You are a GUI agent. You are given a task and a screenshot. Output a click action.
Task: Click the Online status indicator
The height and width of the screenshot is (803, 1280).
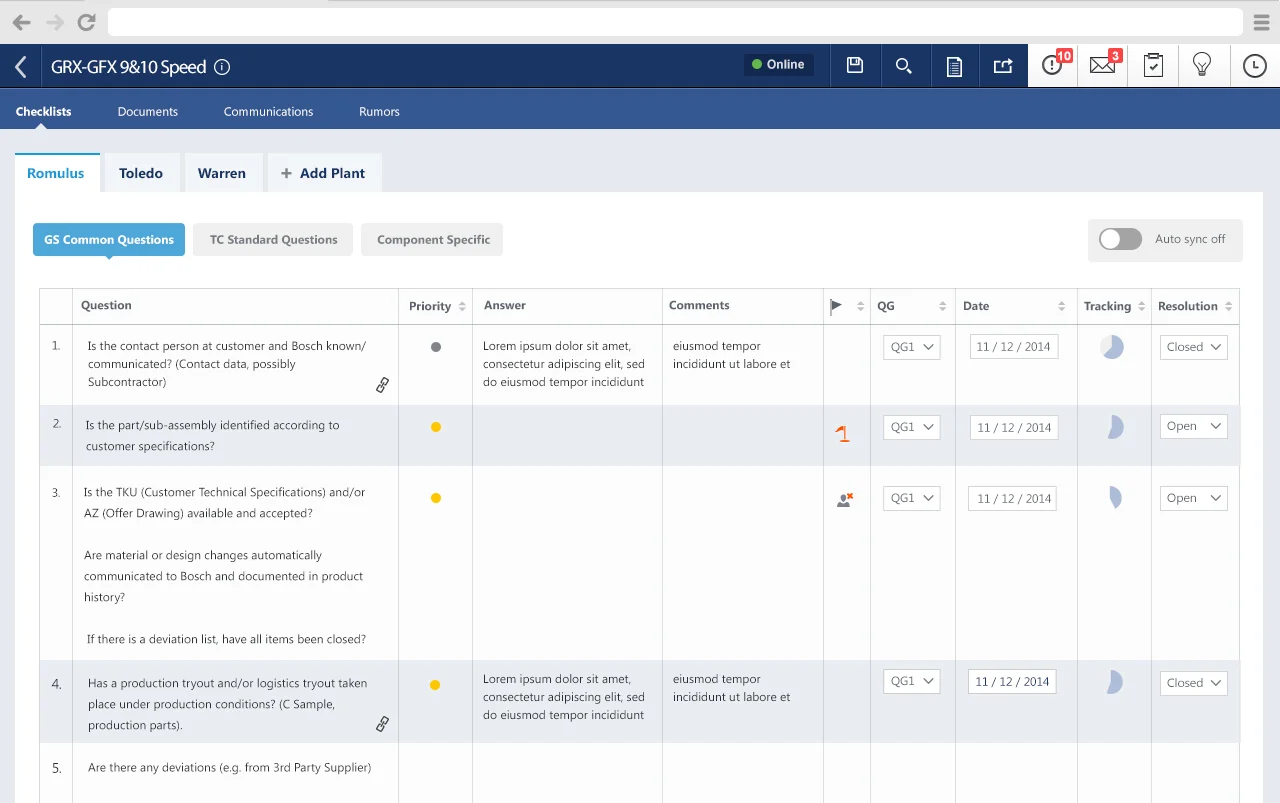pyautogui.click(x=778, y=65)
